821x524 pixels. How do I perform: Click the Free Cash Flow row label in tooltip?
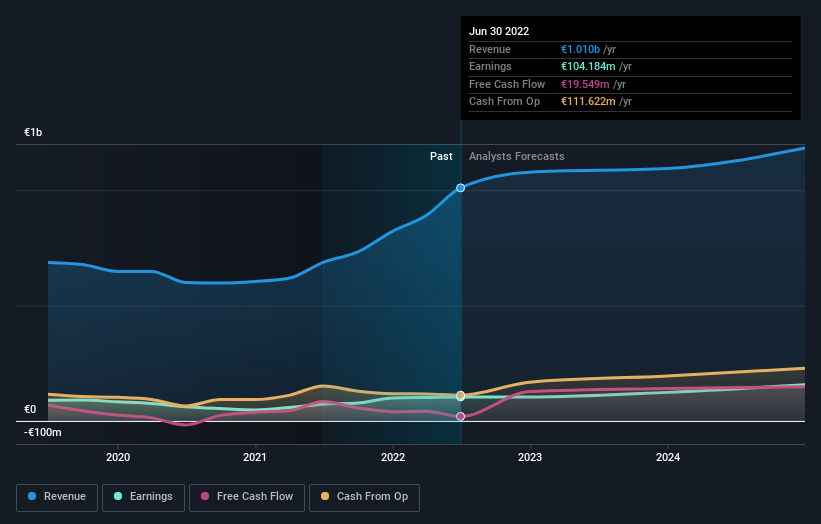(507, 84)
